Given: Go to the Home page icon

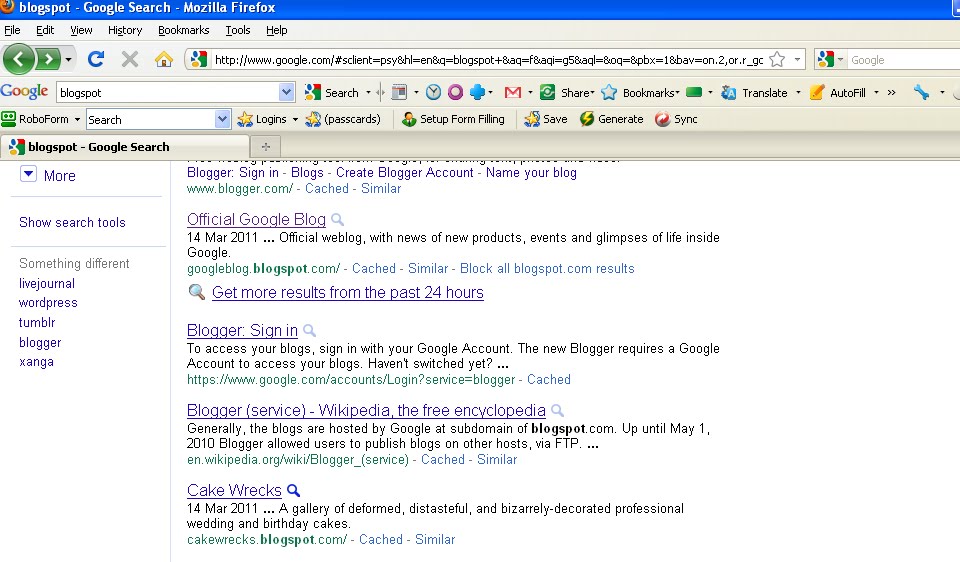Looking at the screenshot, I should click(163, 59).
